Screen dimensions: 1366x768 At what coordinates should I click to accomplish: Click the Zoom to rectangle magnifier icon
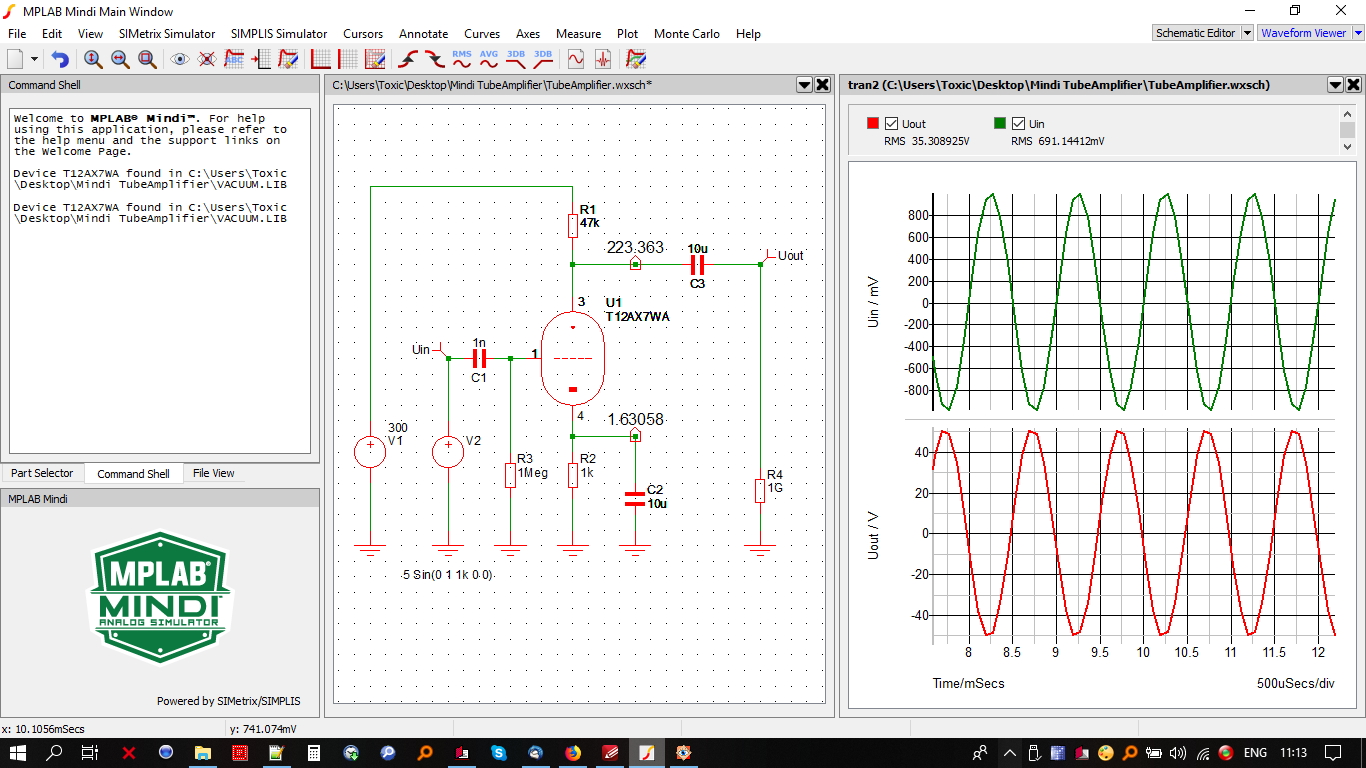147,59
